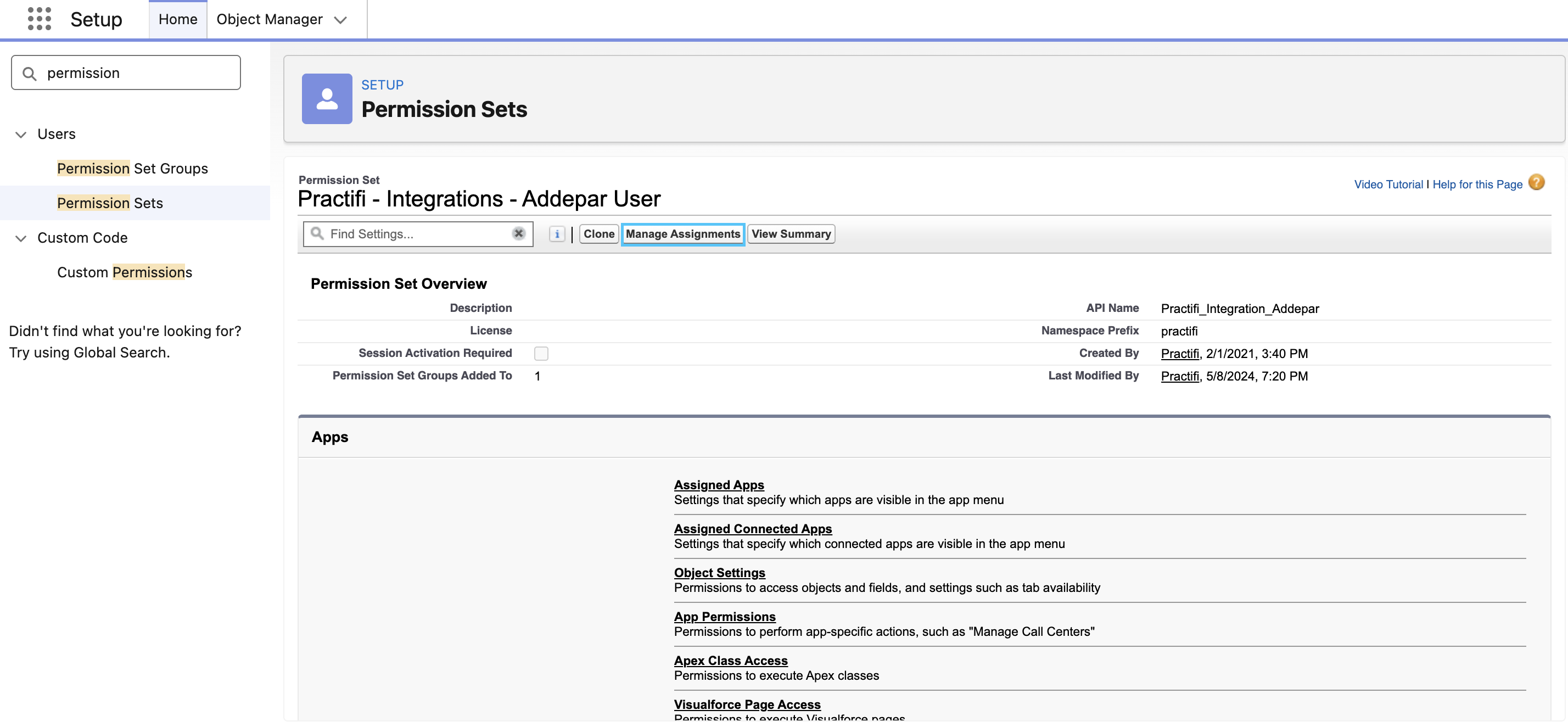This screenshot has width=1568, height=727.
Task: Click the View Summary button
Action: [x=791, y=234]
